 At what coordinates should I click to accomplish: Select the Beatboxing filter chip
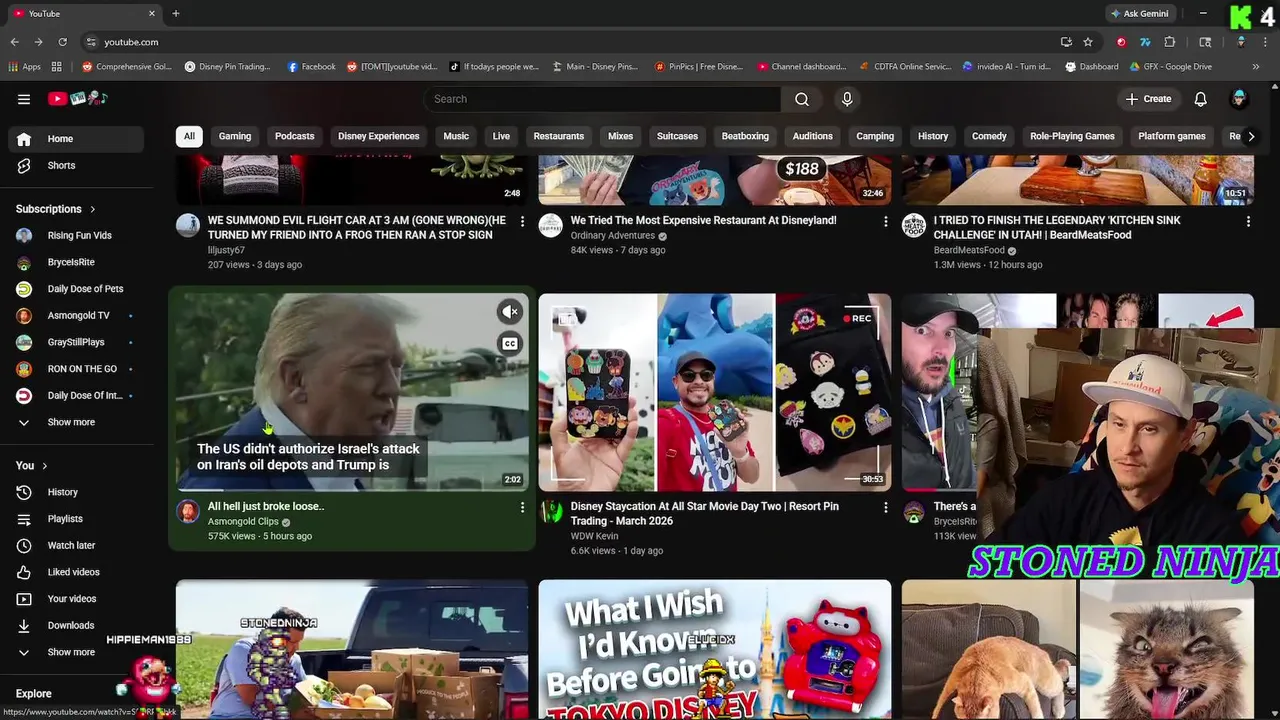pos(745,136)
